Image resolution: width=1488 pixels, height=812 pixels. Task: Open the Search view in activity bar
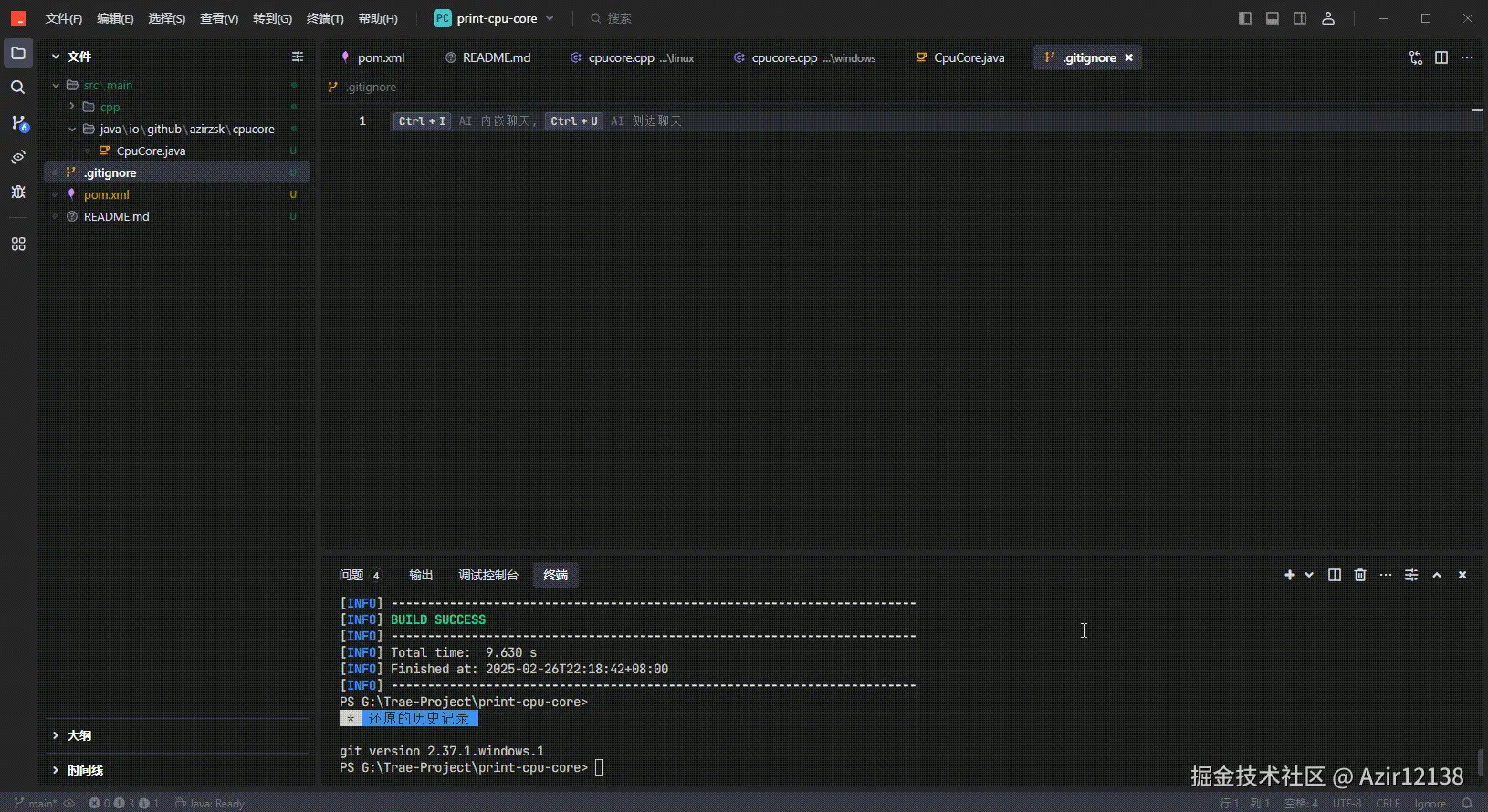coord(18,88)
